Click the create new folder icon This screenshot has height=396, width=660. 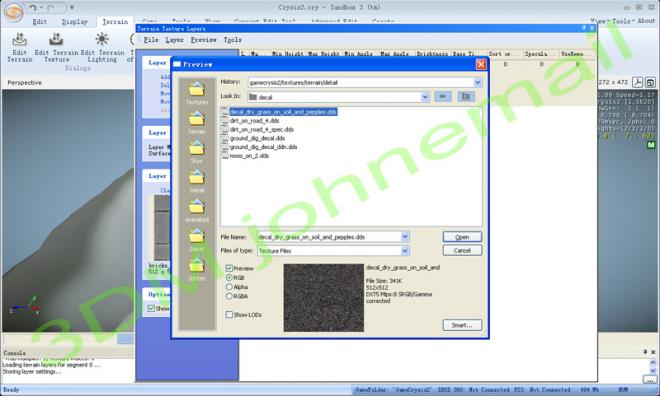466,97
